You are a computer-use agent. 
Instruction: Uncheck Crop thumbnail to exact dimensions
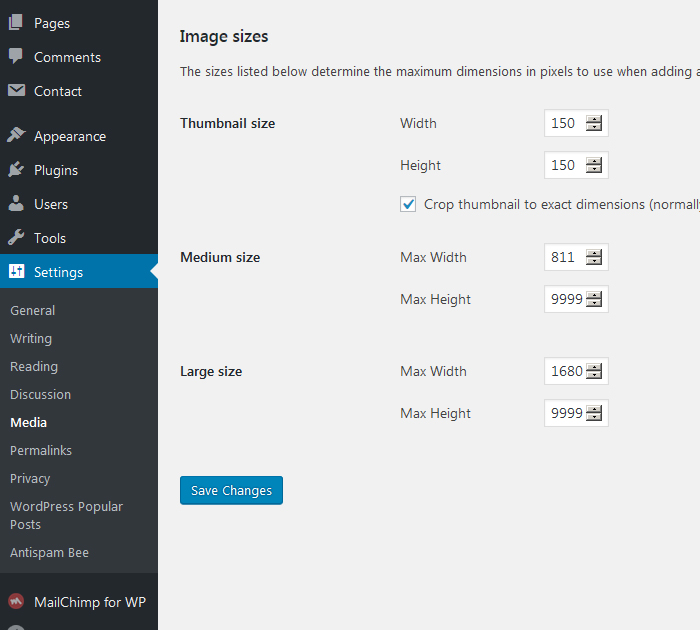tap(408, 204)
